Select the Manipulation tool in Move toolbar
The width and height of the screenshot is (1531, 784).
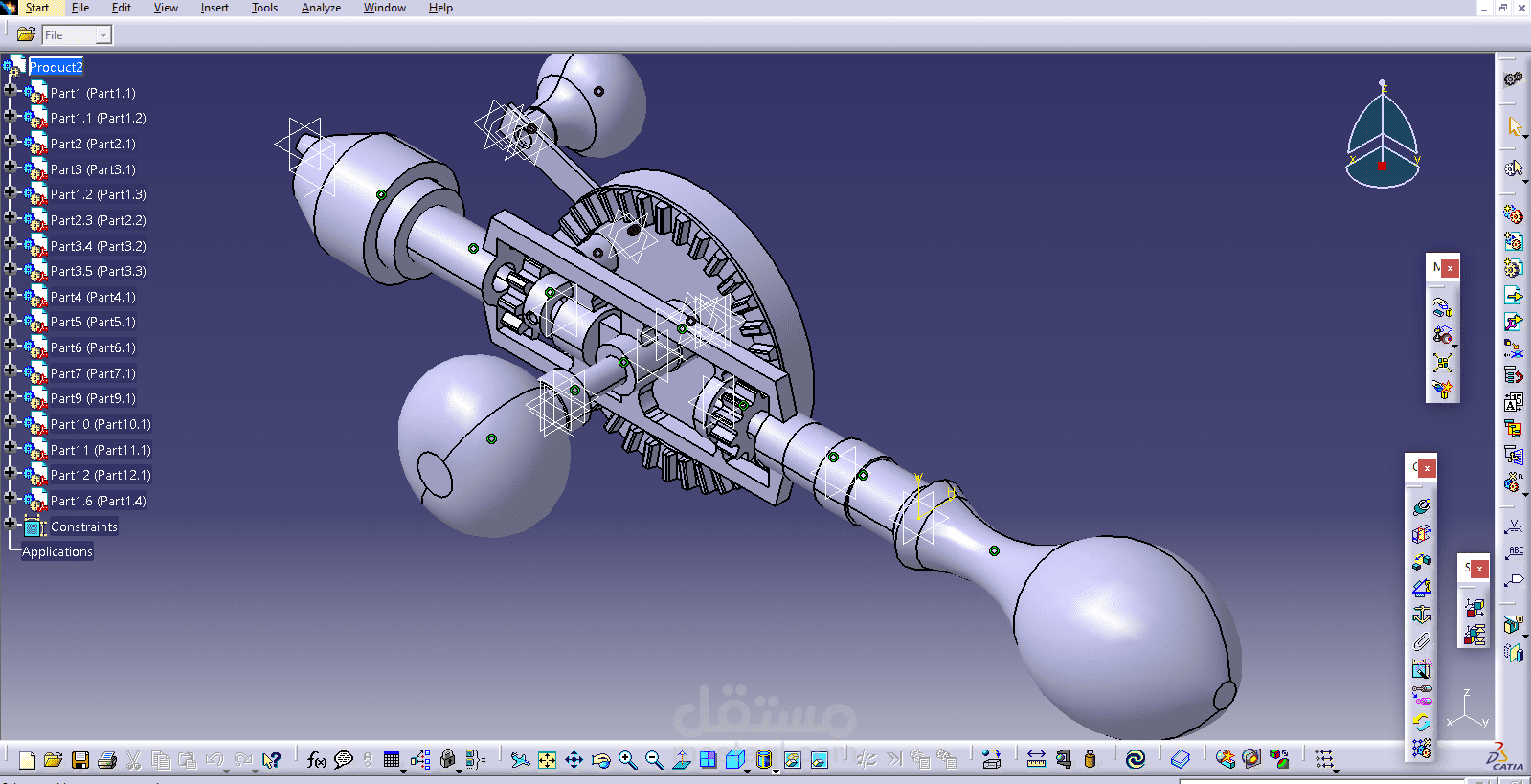(1443, 308)
